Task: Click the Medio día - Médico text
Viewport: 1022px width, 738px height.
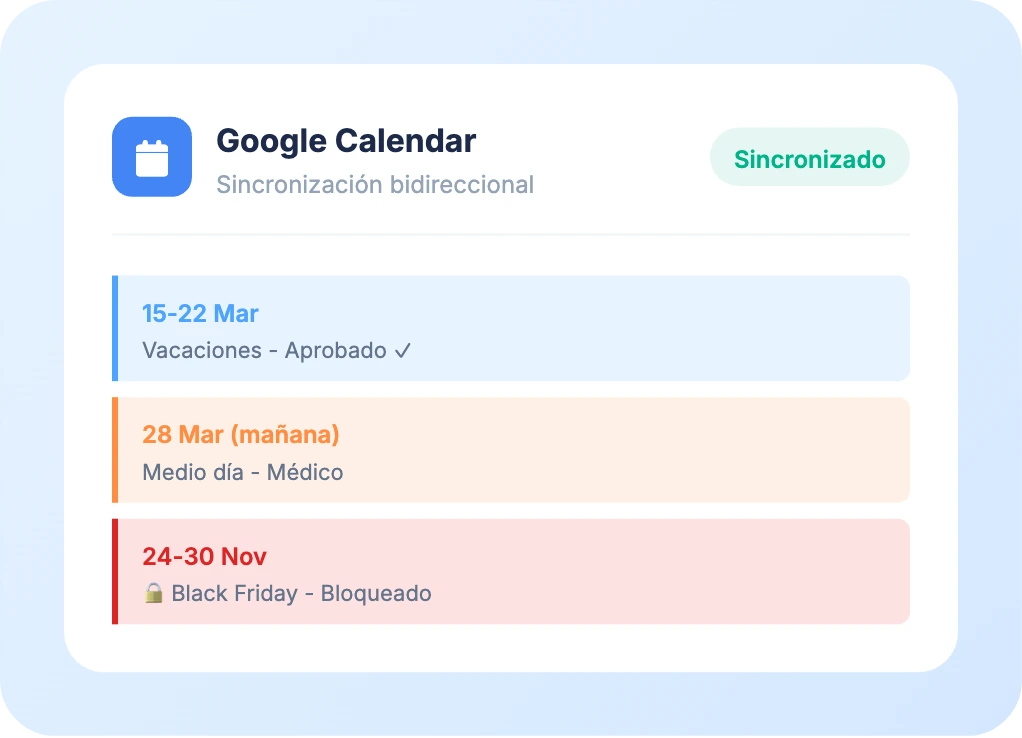Action: coord(243,472)
